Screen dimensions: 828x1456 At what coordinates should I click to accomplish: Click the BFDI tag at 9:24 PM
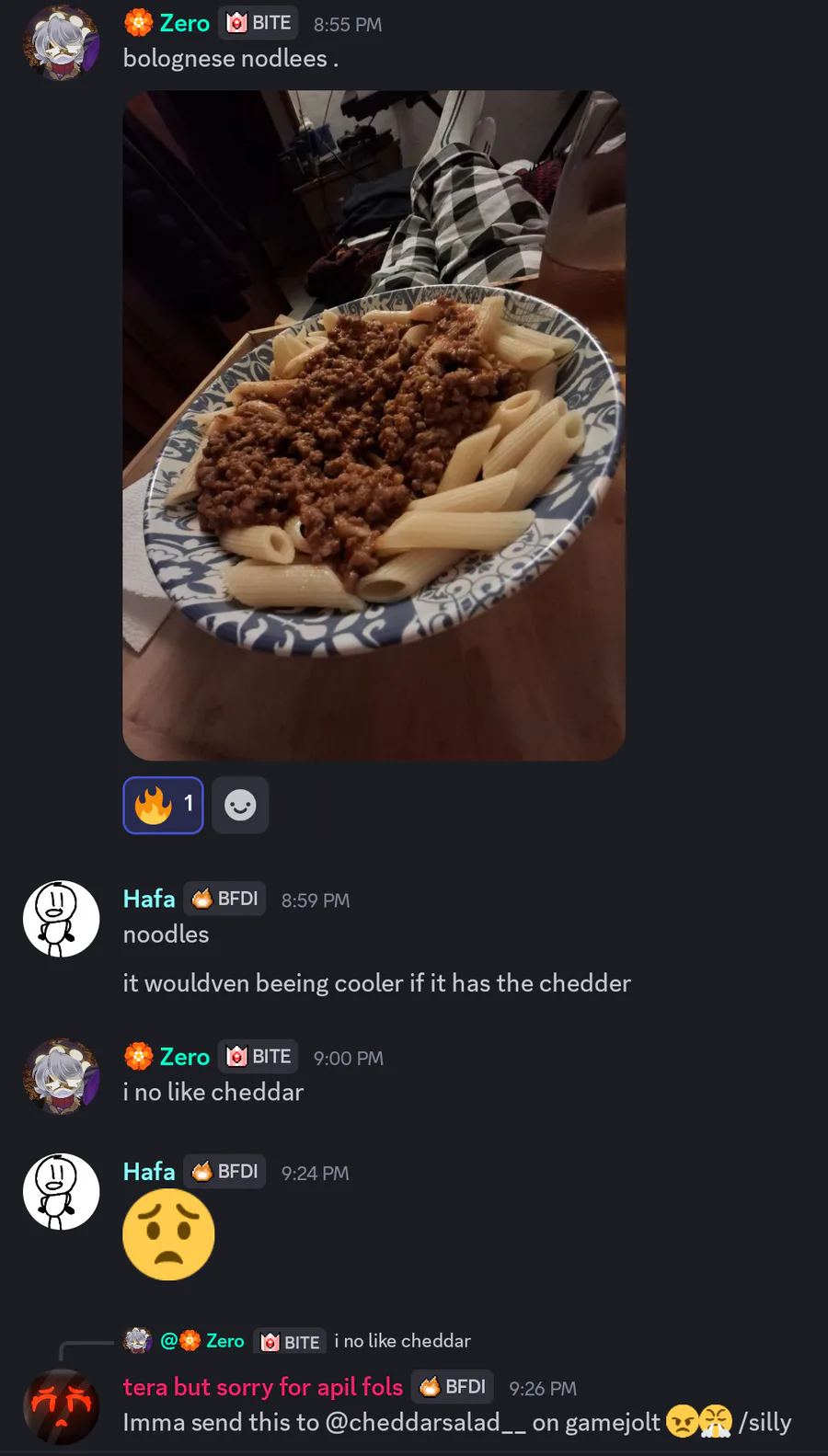(225, 1172)
